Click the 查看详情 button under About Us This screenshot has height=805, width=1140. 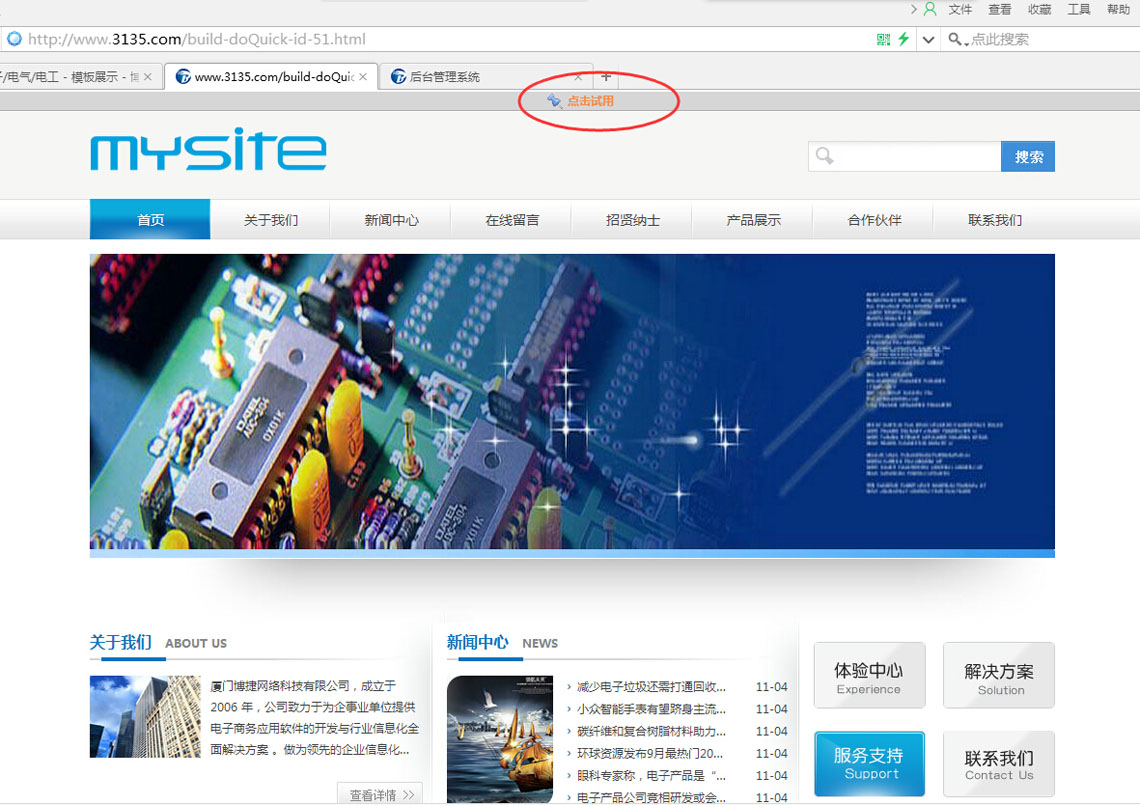(x=380, y=795)
